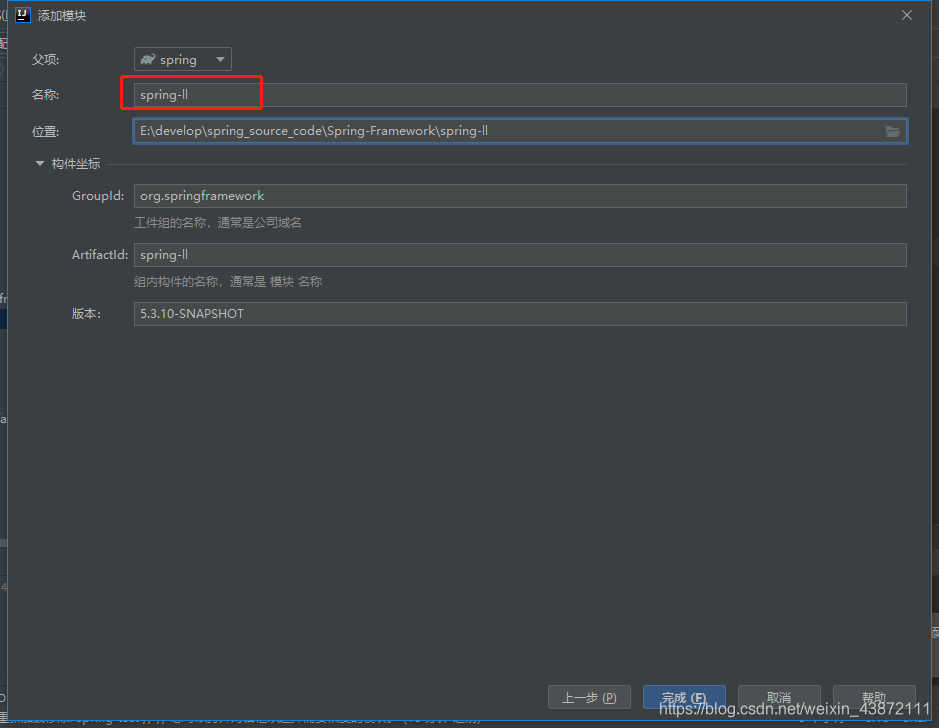Click the 版本 label text
This screenshot has width=939, height=728.
point(86,314)
